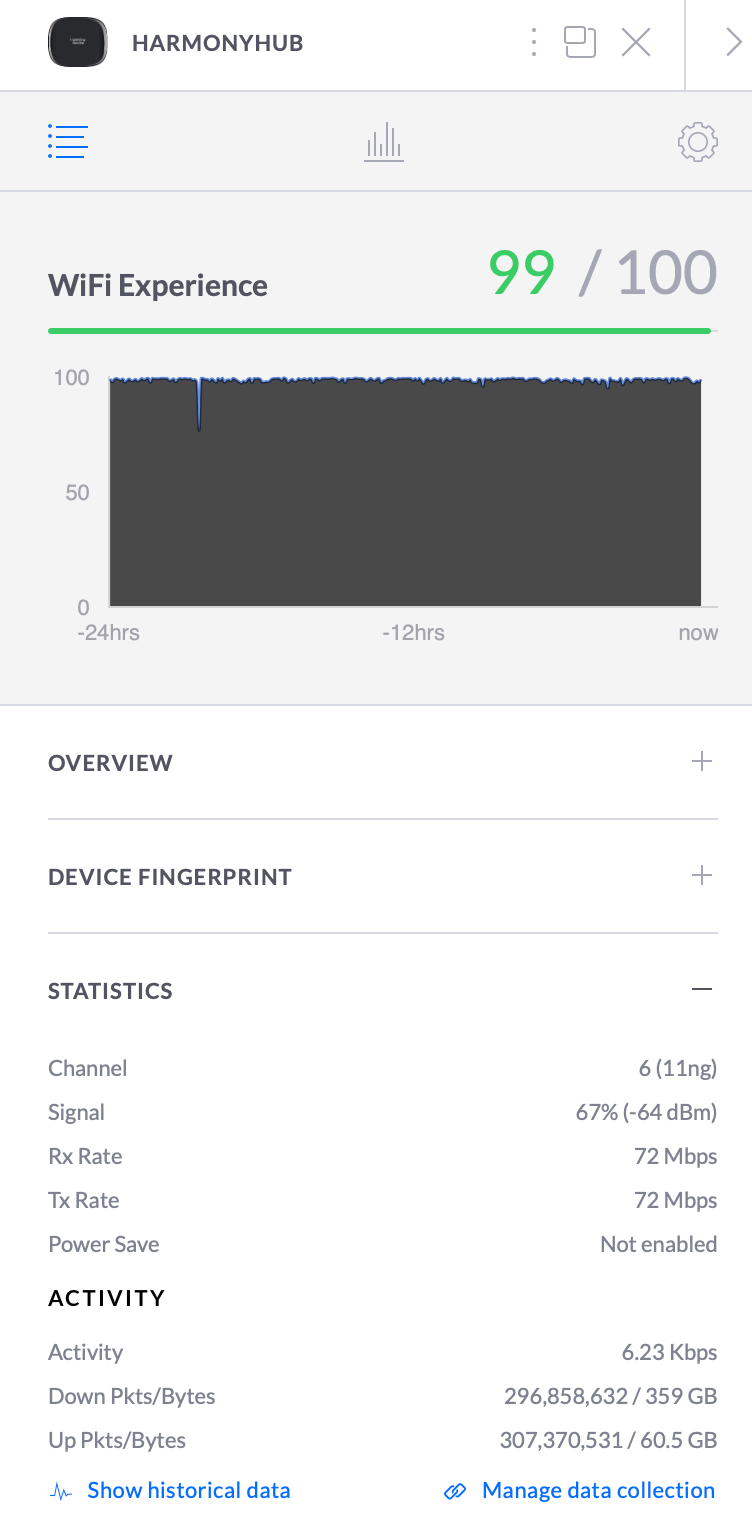Click Manage data collection link

[x=598, y=1490]
